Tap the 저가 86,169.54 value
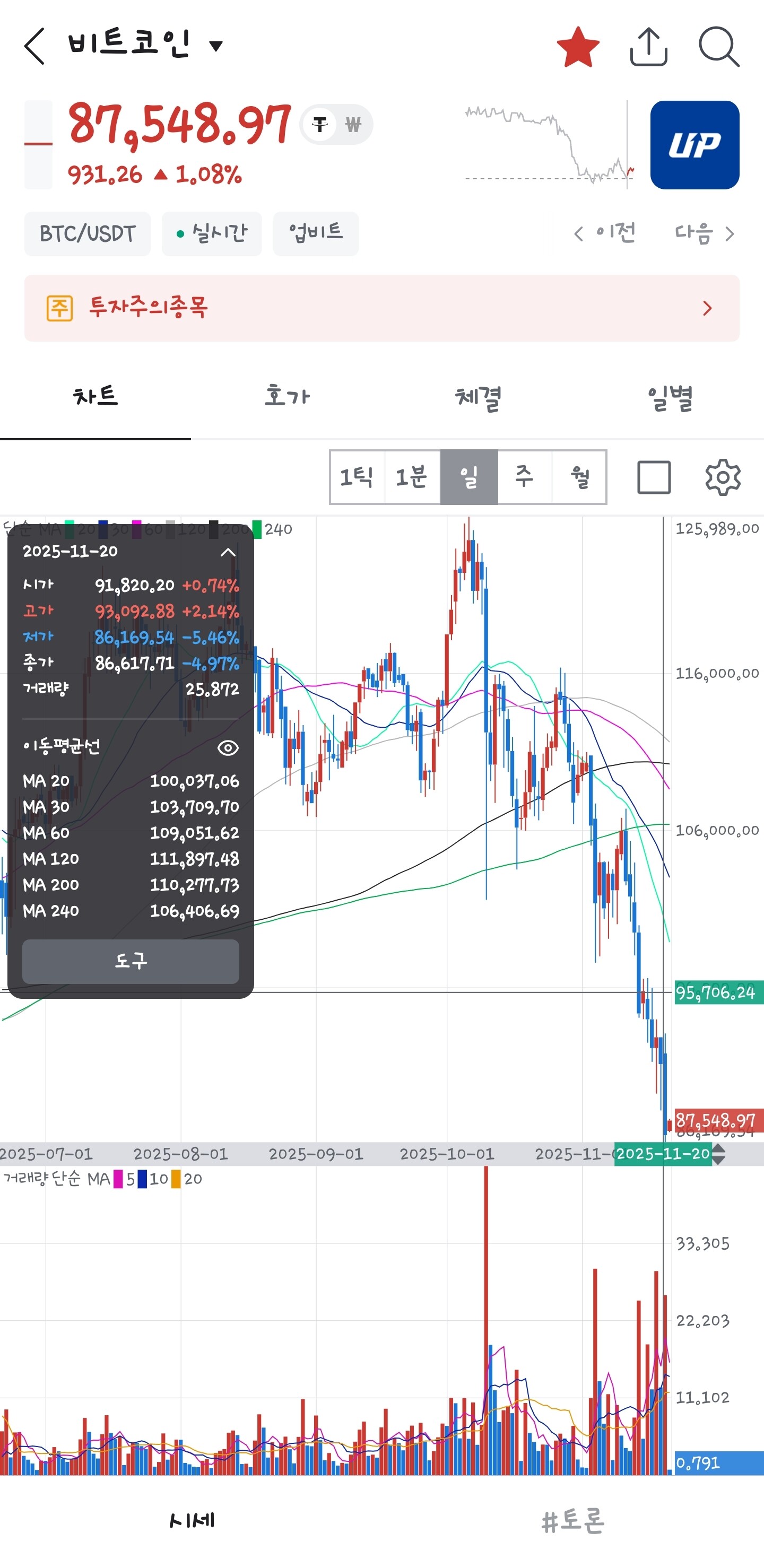Viewport: 764px width, 1568px height. point(135,637)
